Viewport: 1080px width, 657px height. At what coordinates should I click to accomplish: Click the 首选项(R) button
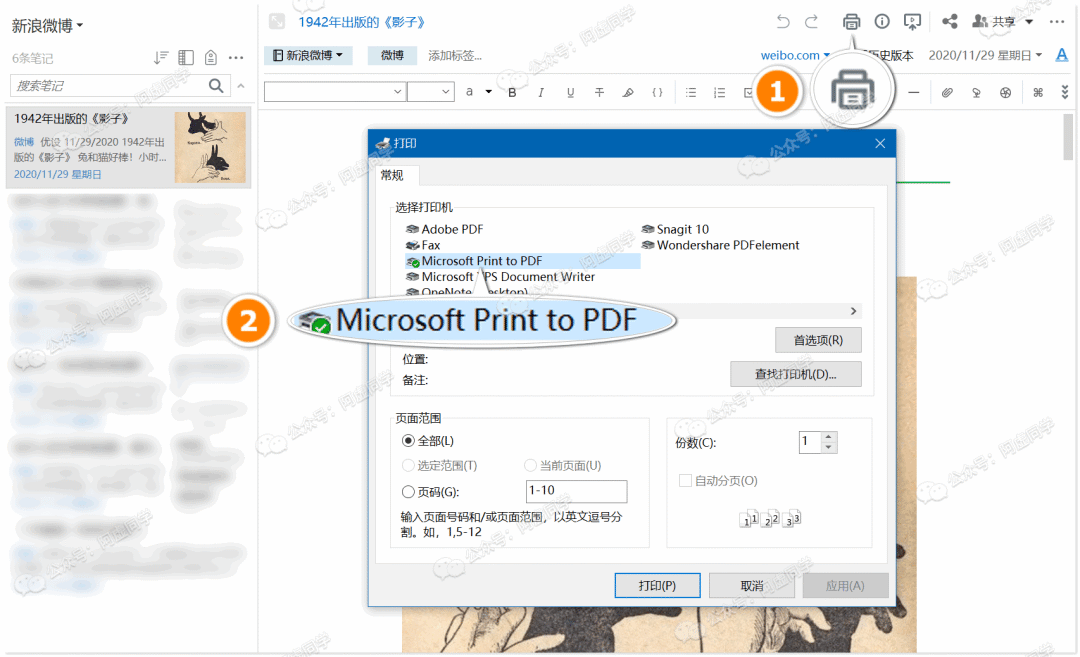pyautogui.click(x=818, y=340)
